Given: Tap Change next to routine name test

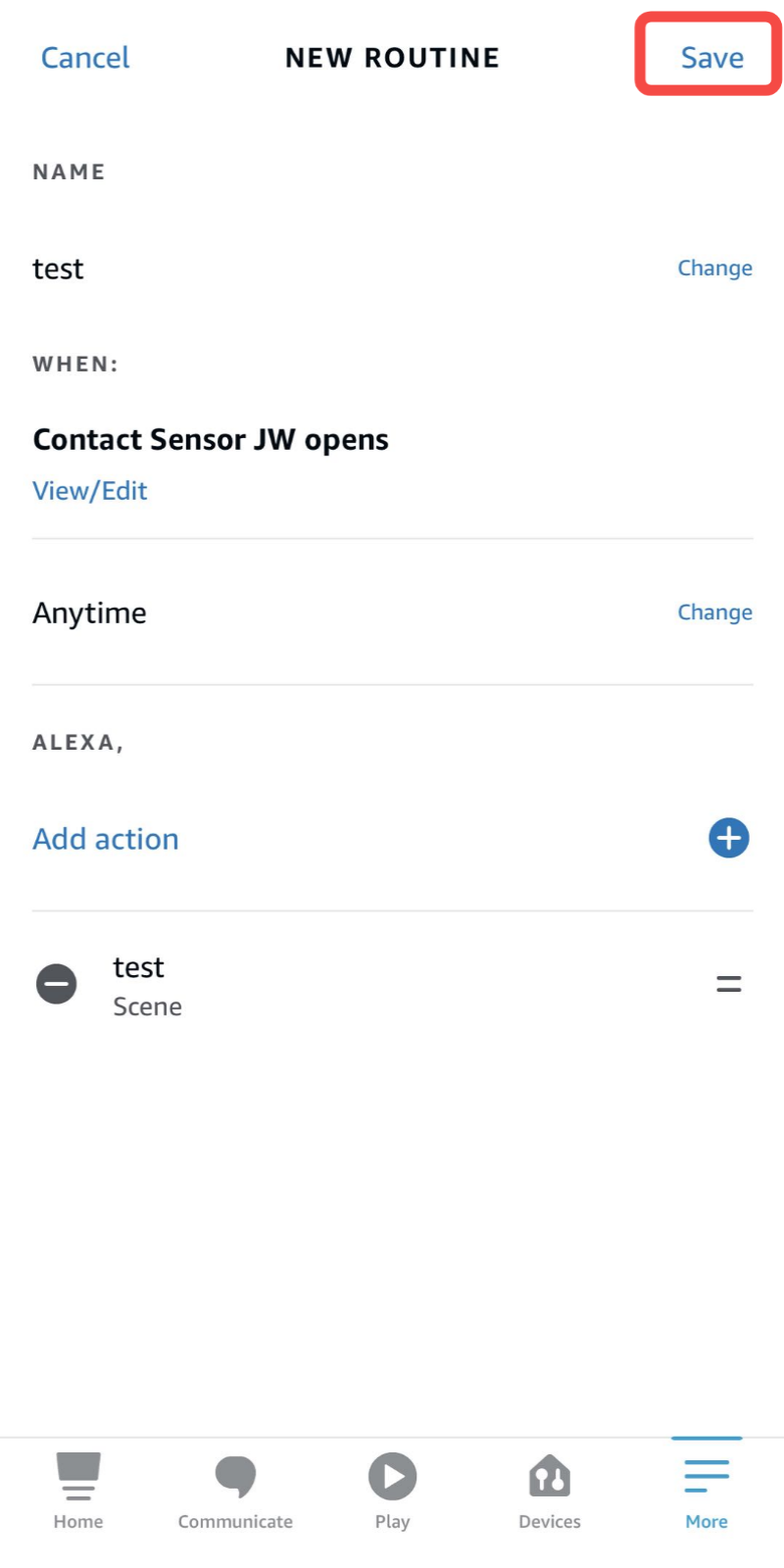Looking at the screenshot, I should coord(714,269).
